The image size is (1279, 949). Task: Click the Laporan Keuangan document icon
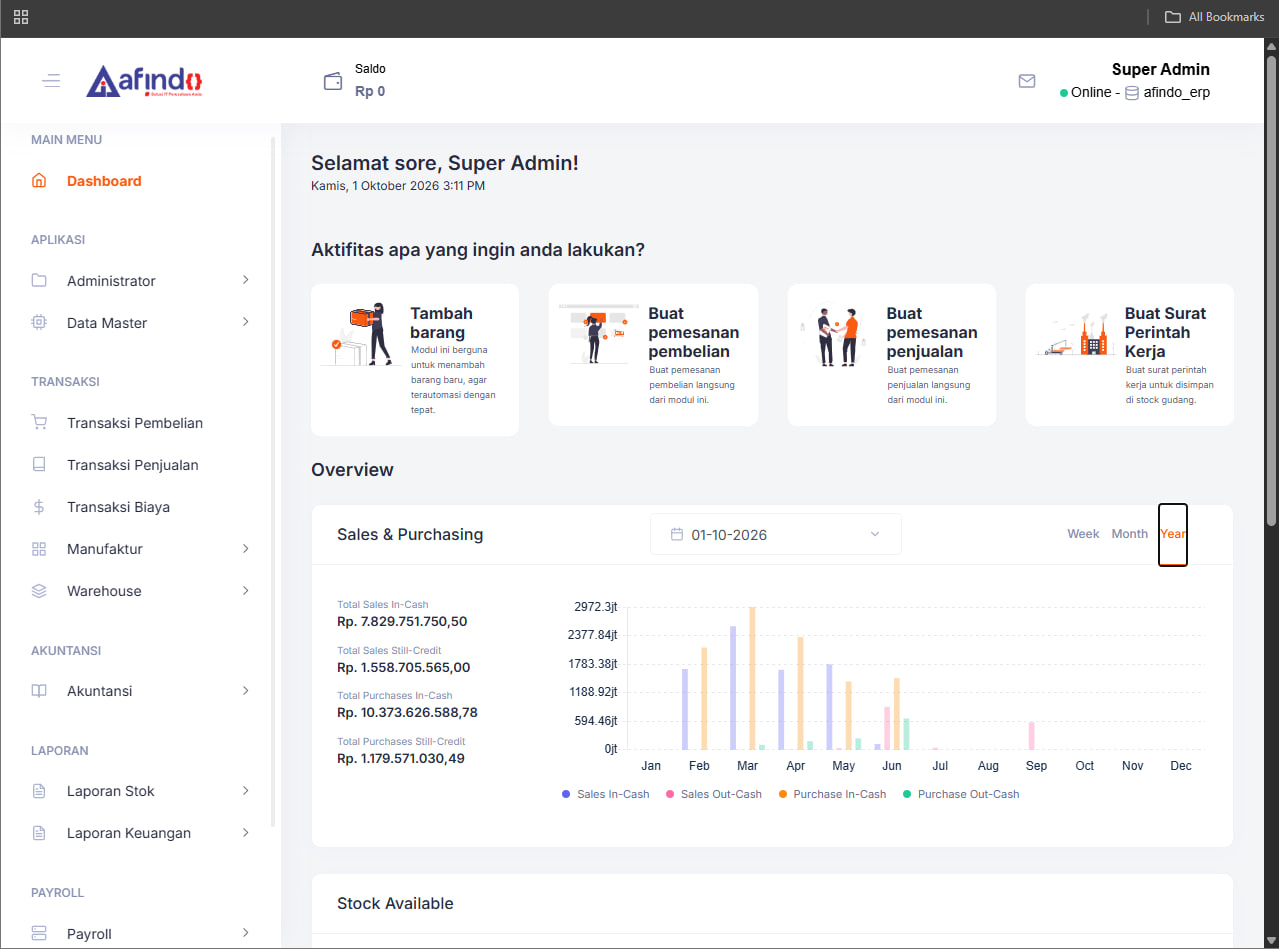coord(39,833)
